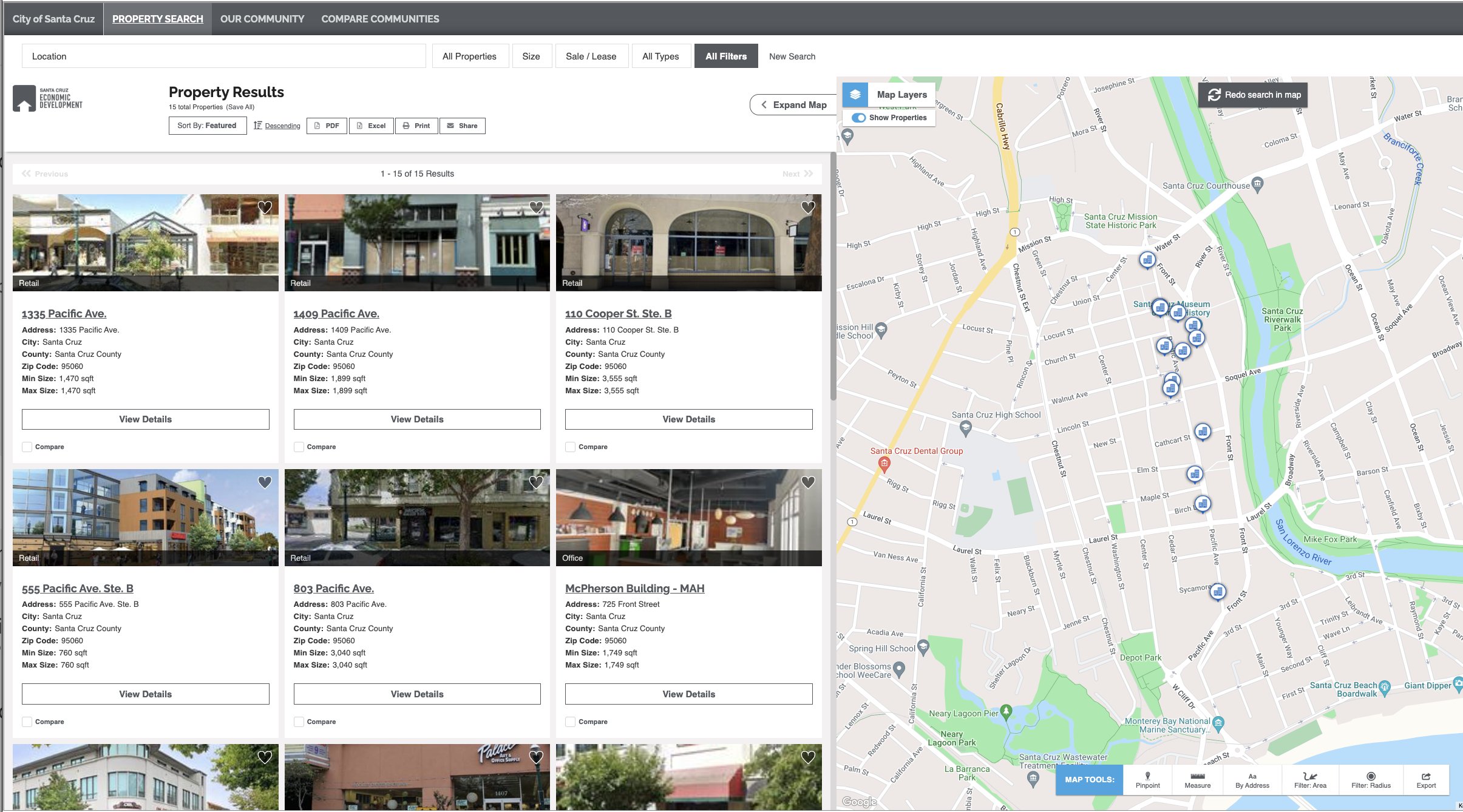Viewport: 1463px width, 812px height.
Task: Check Compare for 1409 Pacific Ave.
Action: pos(299,447)
